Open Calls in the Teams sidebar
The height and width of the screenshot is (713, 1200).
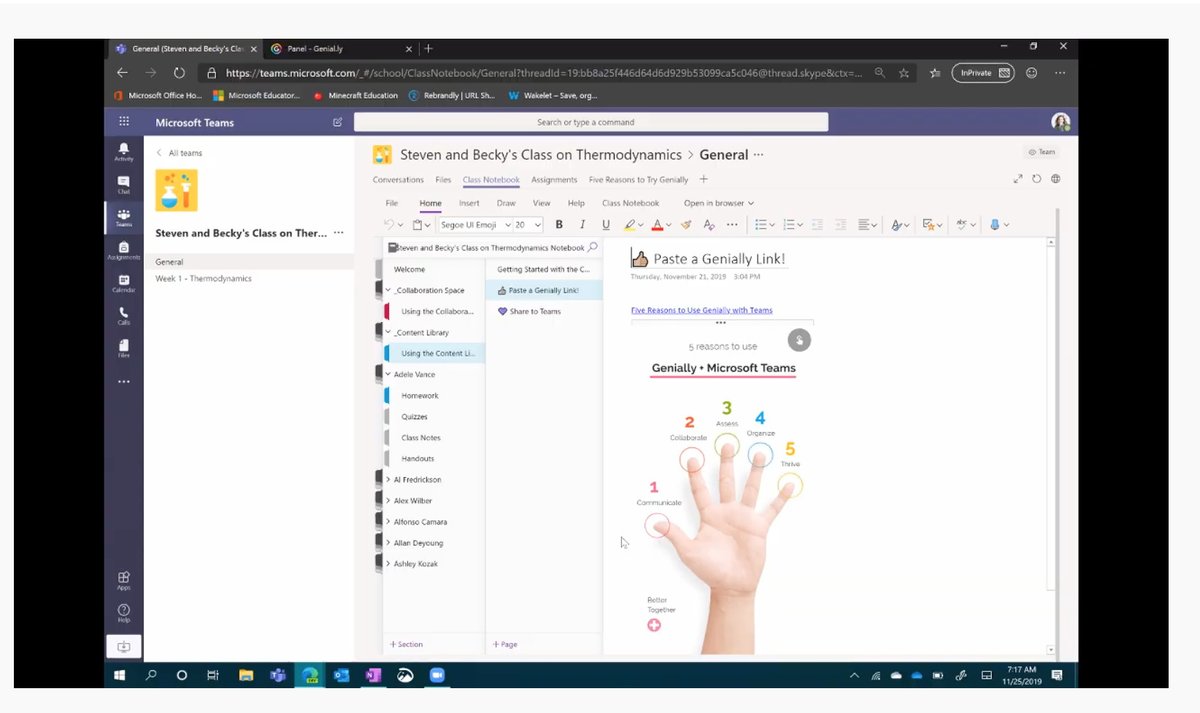pyautogui.click(x=124, y=316)
